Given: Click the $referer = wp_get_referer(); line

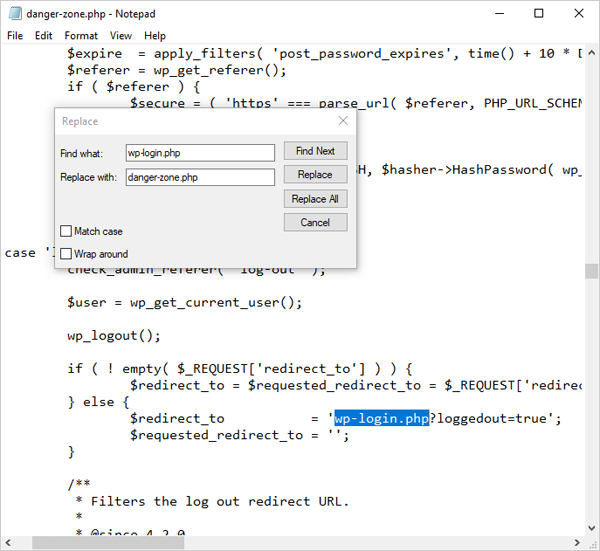Looking at the screenshot, I should 176,70.
